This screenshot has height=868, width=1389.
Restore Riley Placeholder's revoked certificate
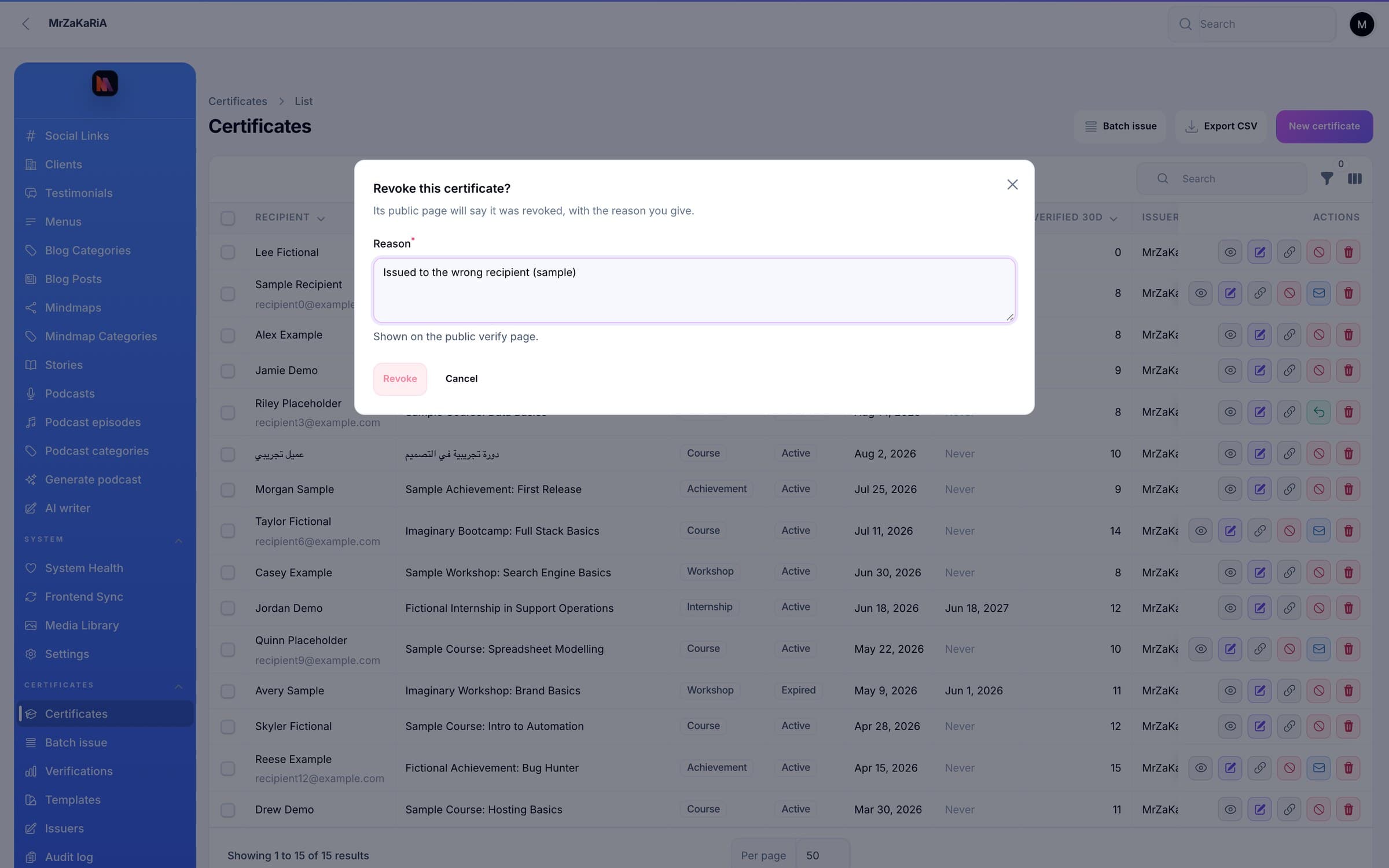[x=1318, y=412]
